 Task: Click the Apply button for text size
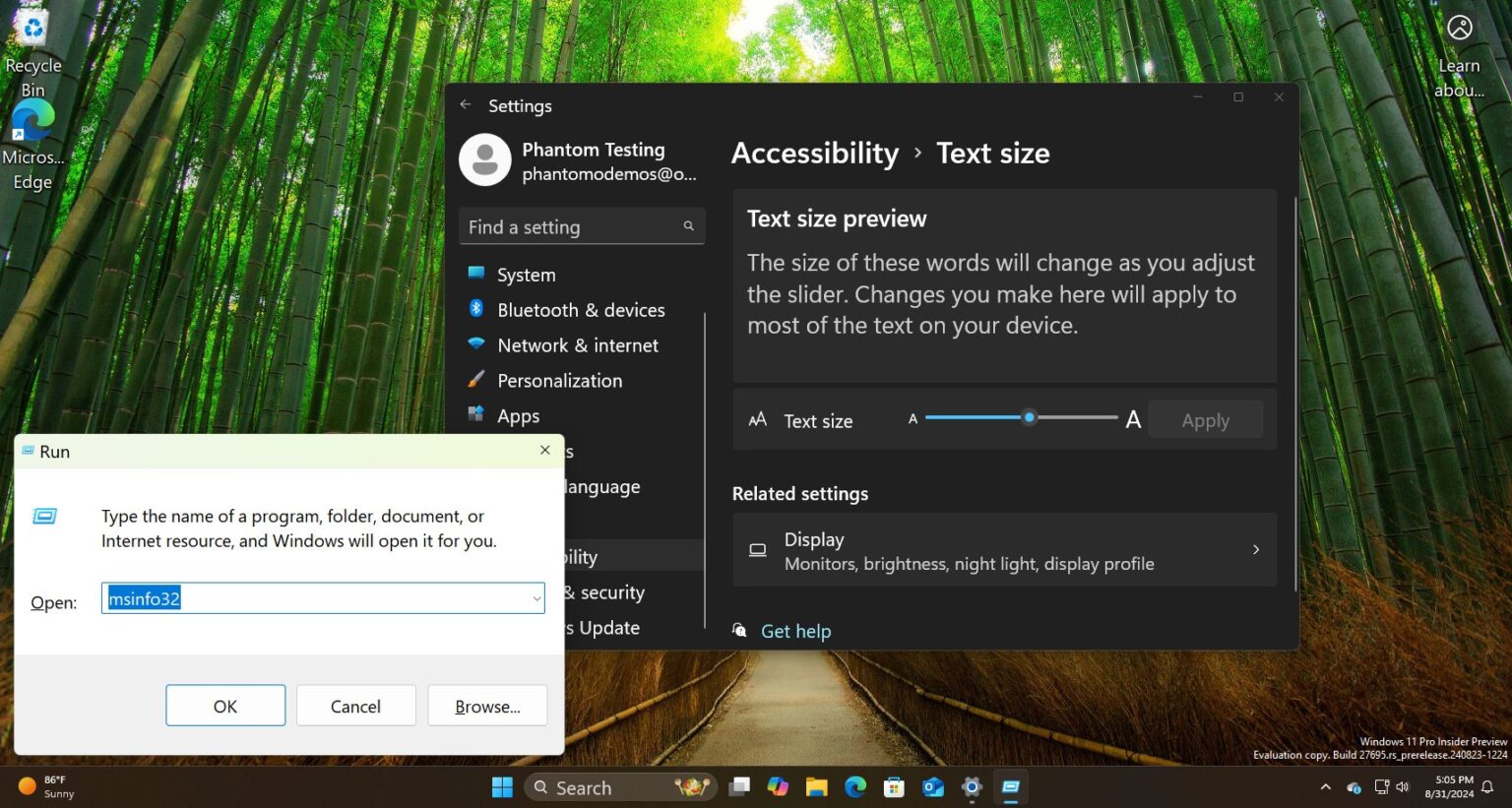tap(1205, 419)
